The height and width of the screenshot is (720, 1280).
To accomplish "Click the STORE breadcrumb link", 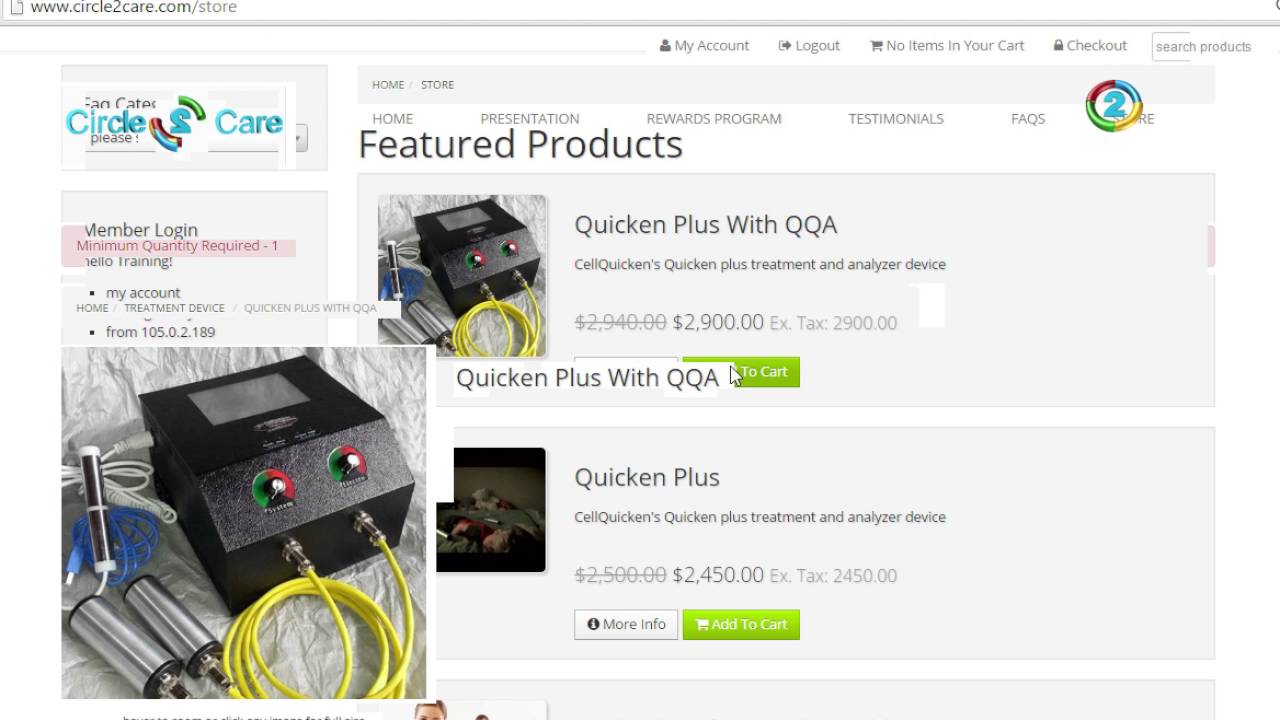I will 437,85.
